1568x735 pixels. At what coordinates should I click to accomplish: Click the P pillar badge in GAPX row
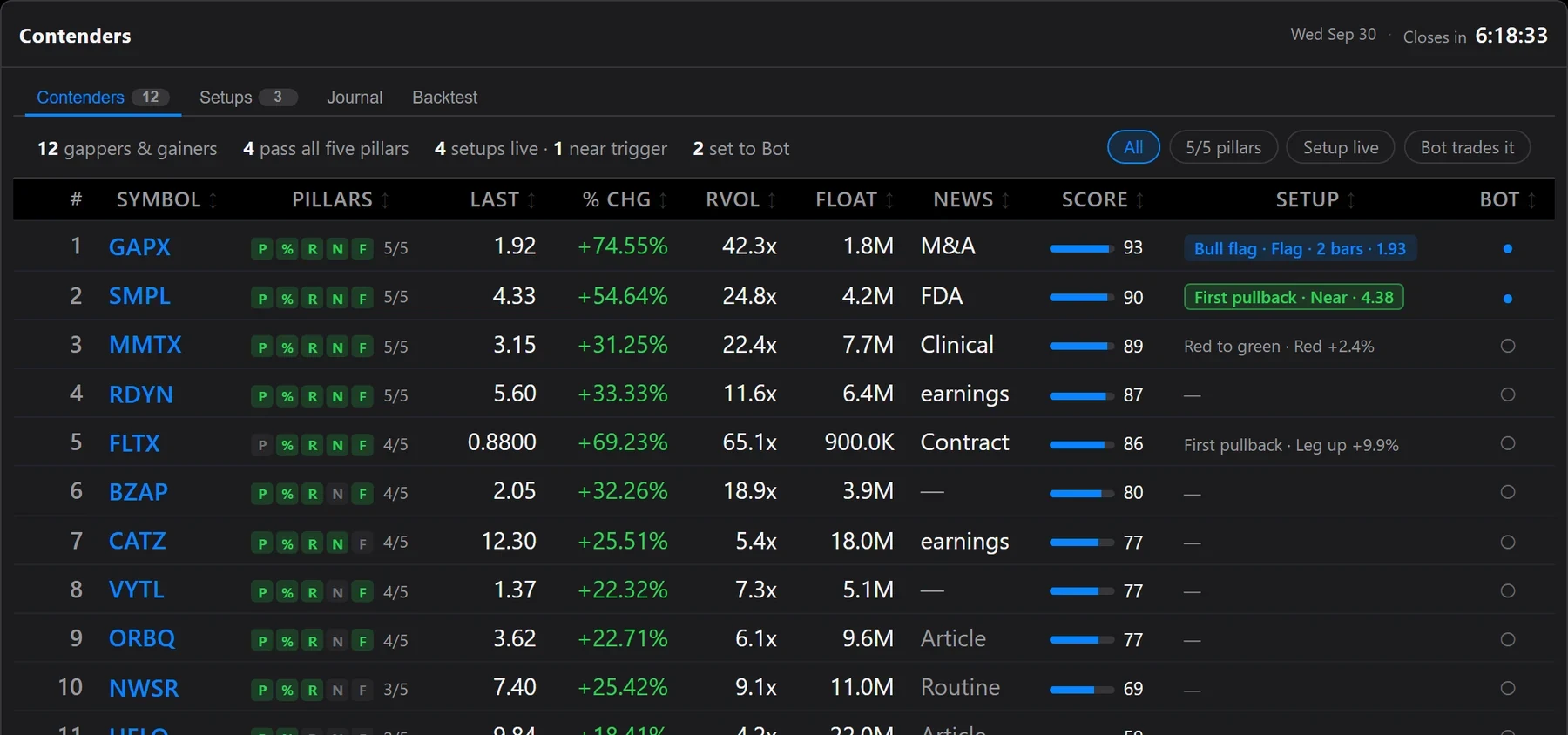click(262, 249)
